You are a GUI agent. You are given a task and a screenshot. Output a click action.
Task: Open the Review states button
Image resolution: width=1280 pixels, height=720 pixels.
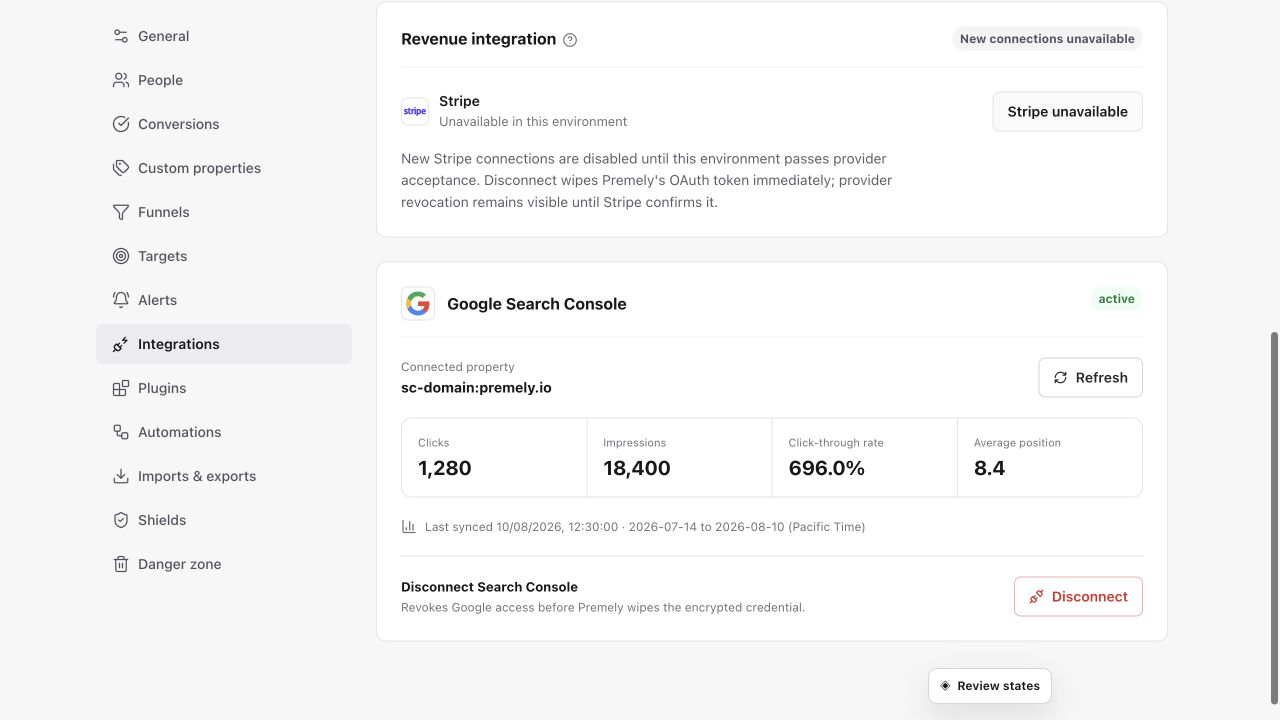click(x=989, y=686)
